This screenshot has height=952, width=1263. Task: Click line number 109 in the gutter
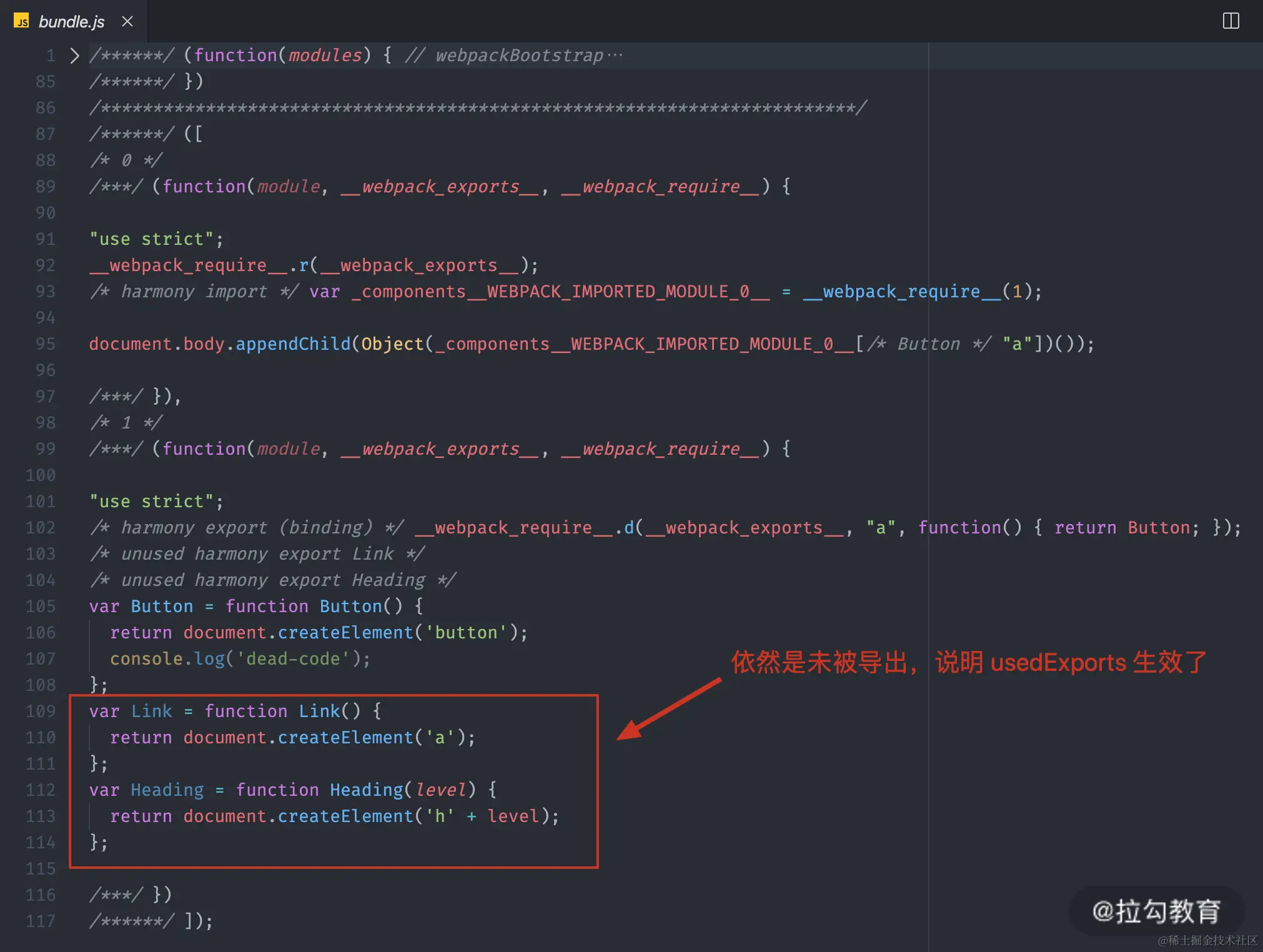coord(41,712)
